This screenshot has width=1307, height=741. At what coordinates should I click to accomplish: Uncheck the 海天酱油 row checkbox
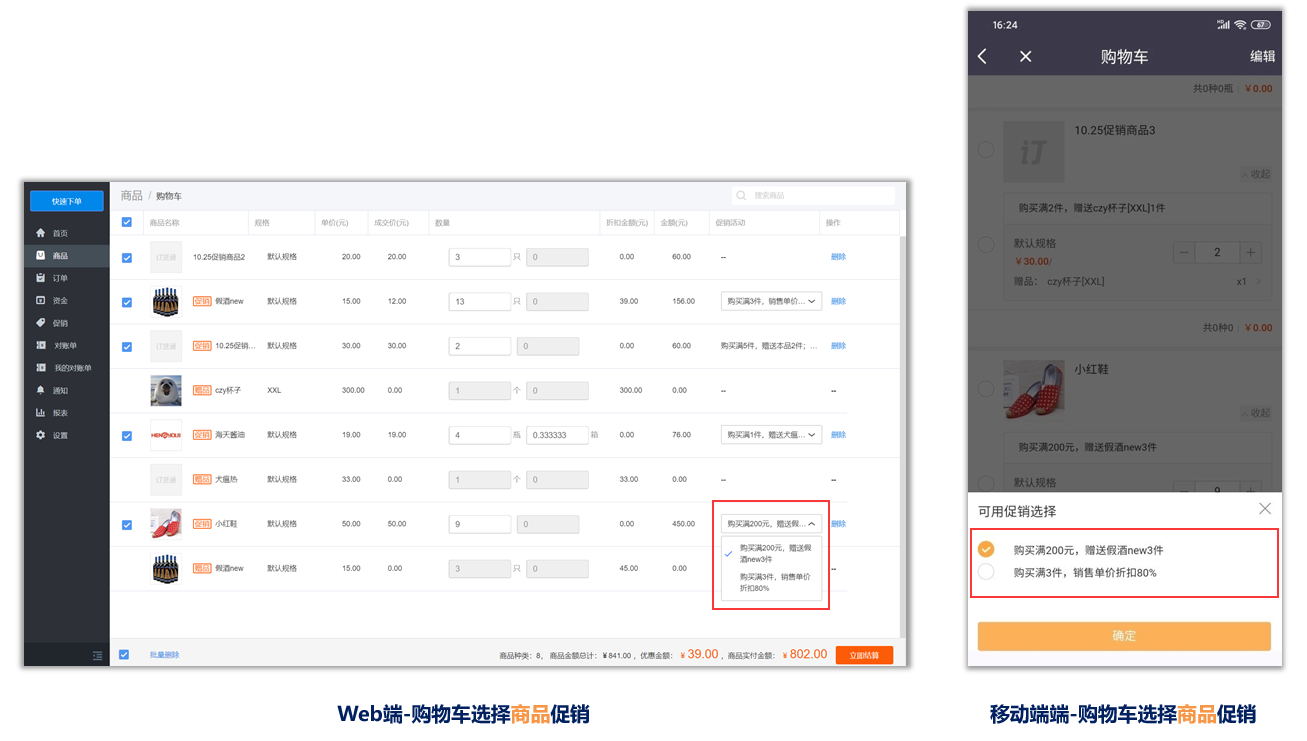127,436
